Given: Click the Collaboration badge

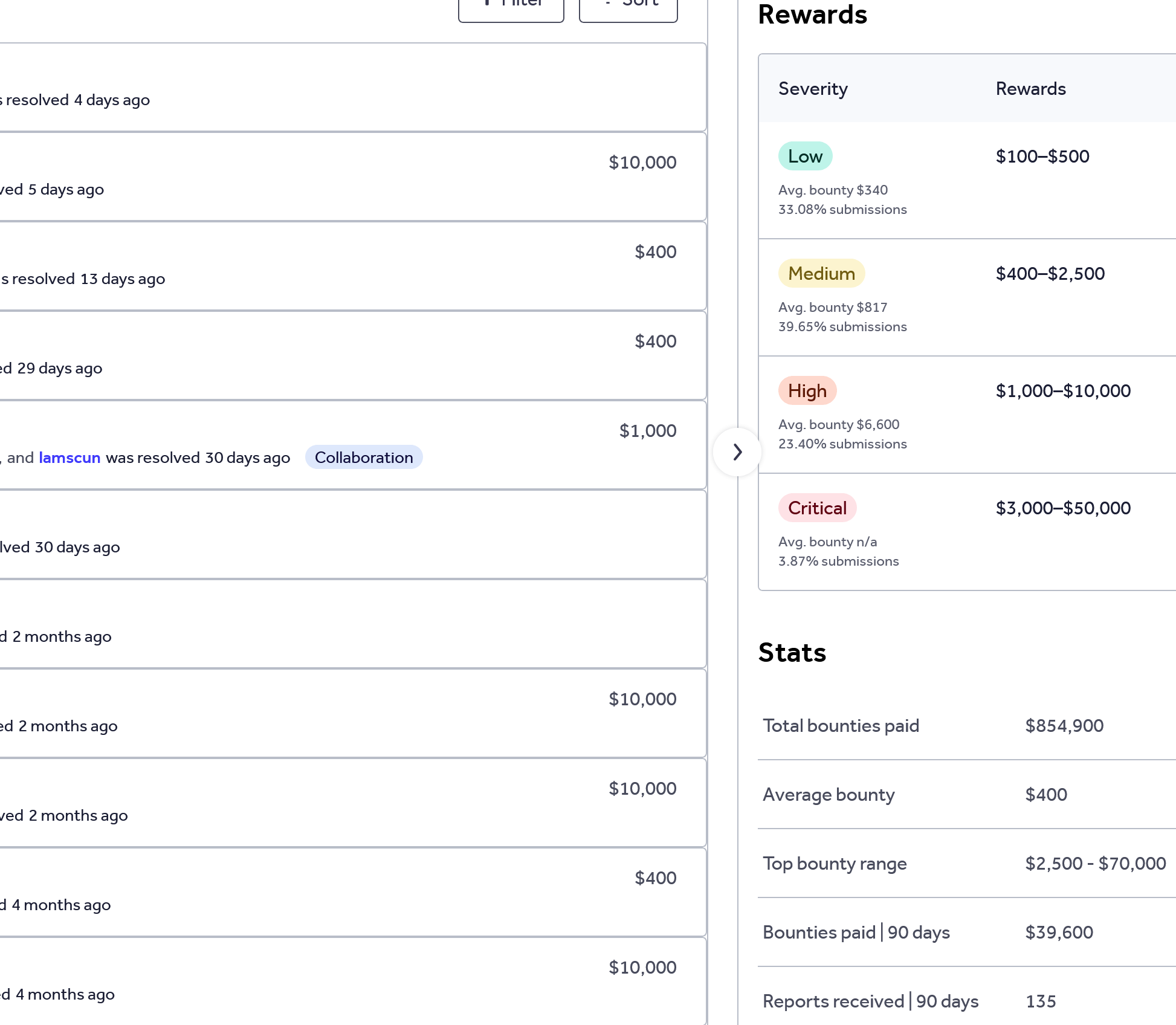Looking at the screenshot, I should point(364,458).
